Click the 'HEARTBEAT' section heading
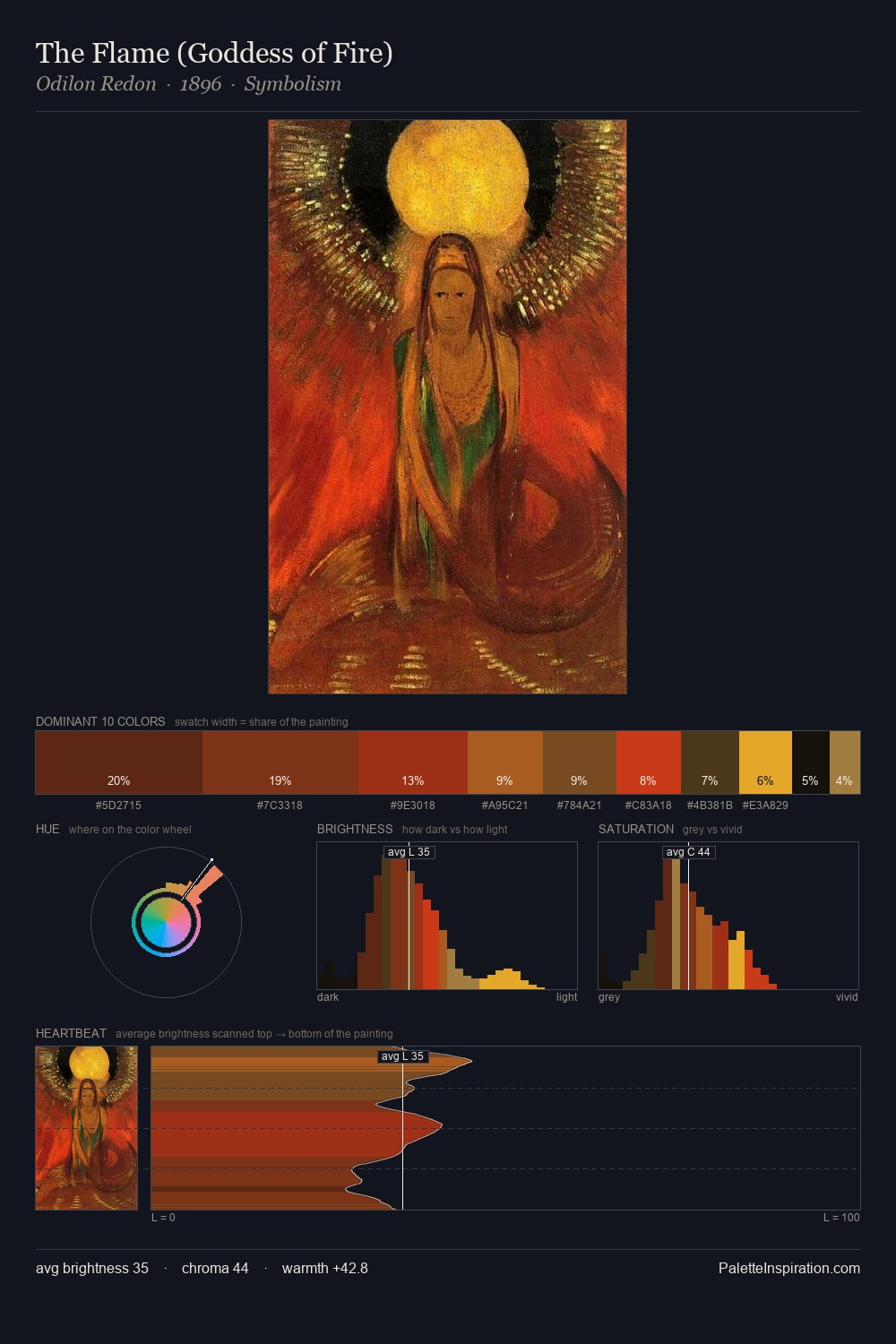 [71, 1033]
